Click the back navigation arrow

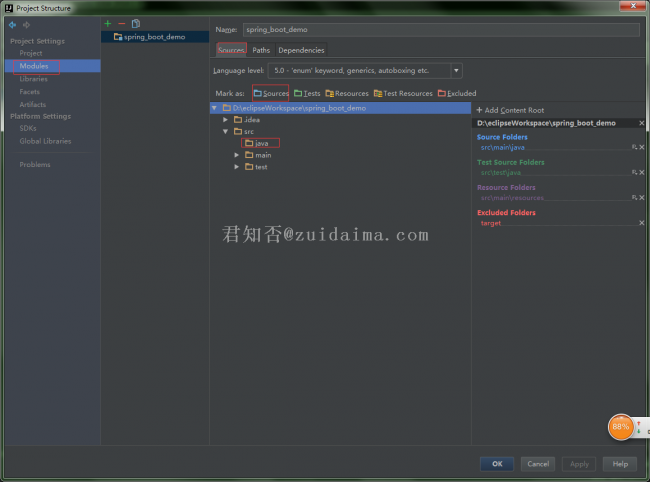pyautogui.click(x=12, y=23)
